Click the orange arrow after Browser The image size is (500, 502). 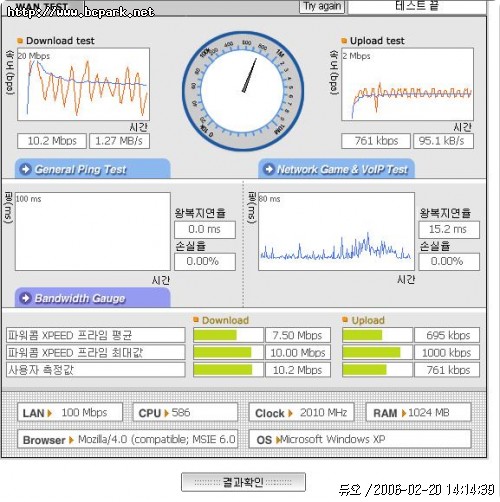71,440
